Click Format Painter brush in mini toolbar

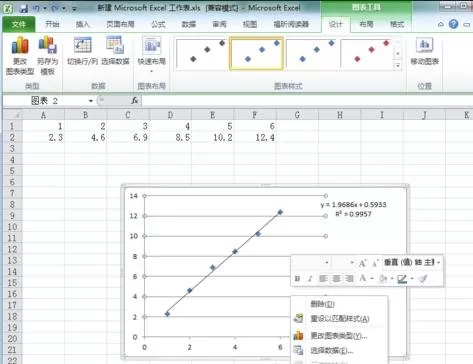pos(423,278)
